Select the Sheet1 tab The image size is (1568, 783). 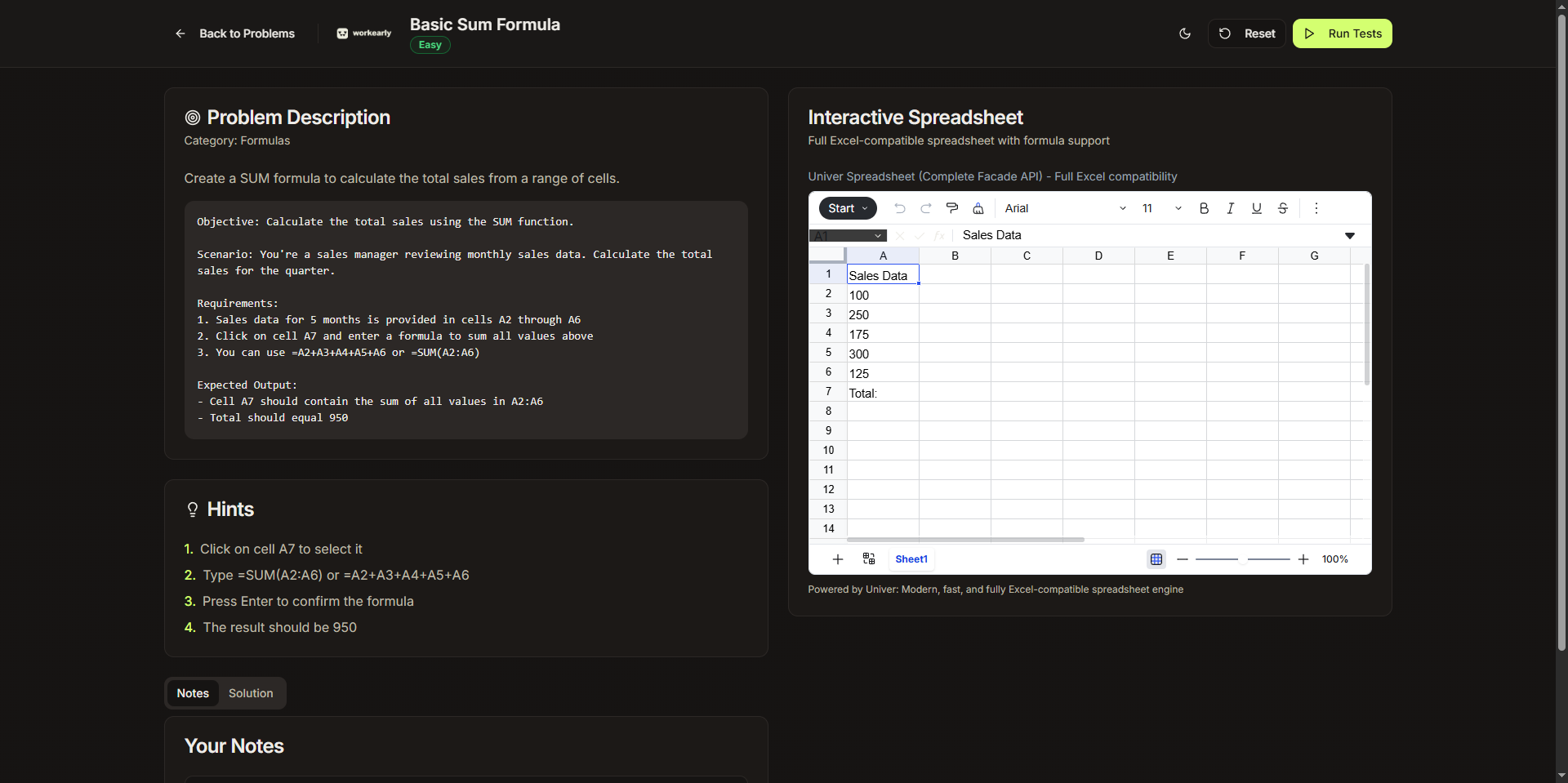coord(911,559)
